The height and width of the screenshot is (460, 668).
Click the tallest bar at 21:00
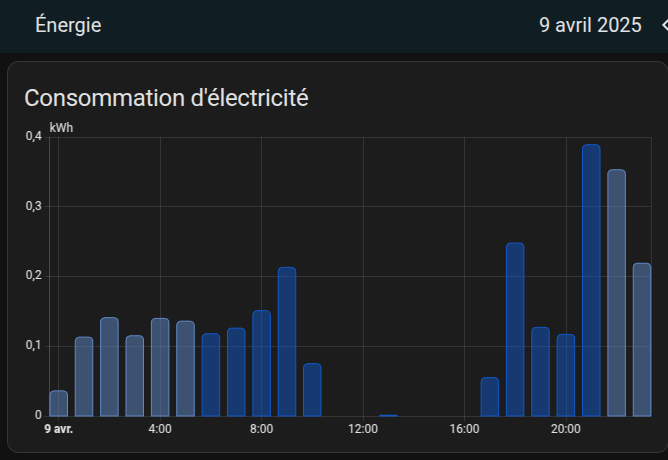[591, 280]
